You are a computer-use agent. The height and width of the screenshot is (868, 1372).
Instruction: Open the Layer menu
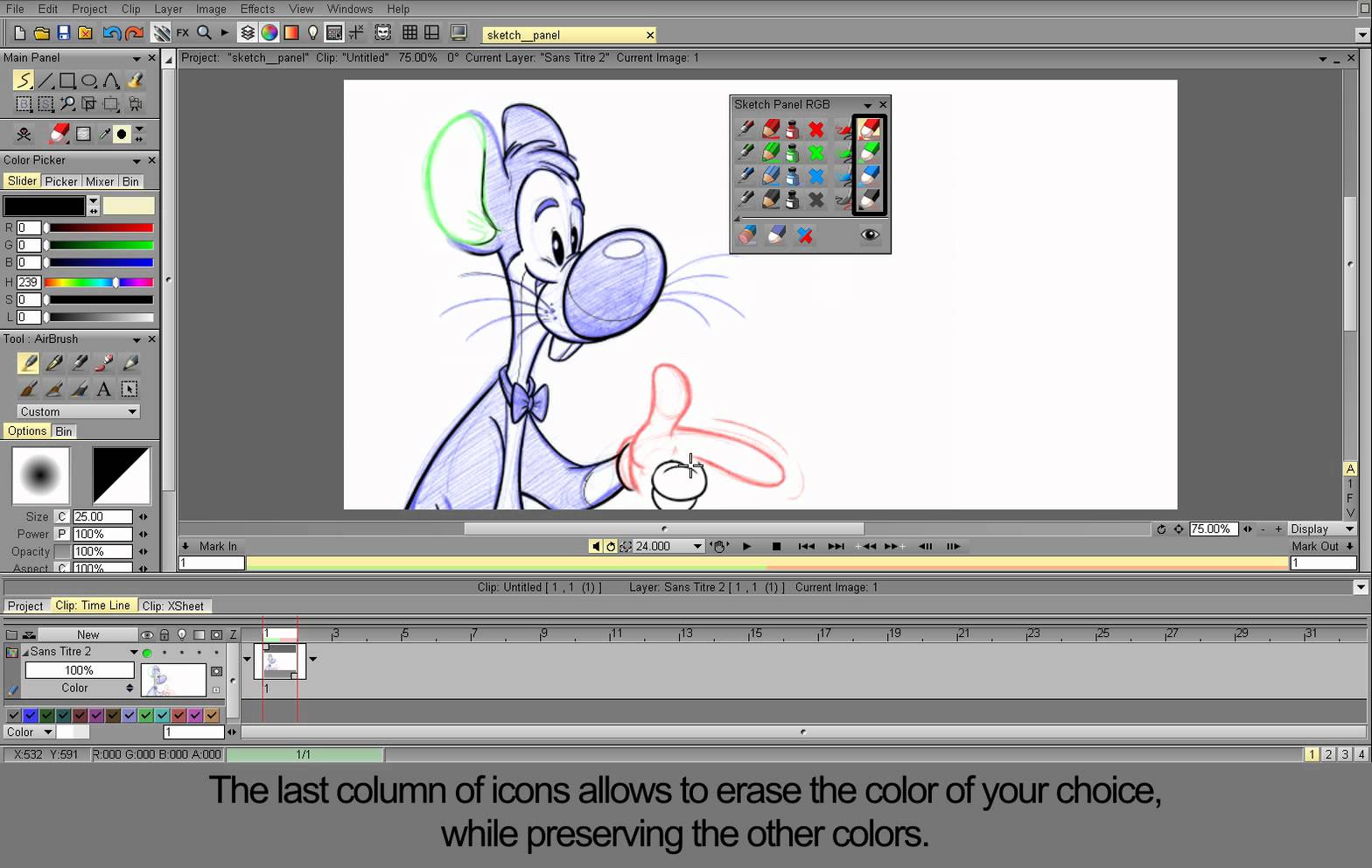pos(168,9)
